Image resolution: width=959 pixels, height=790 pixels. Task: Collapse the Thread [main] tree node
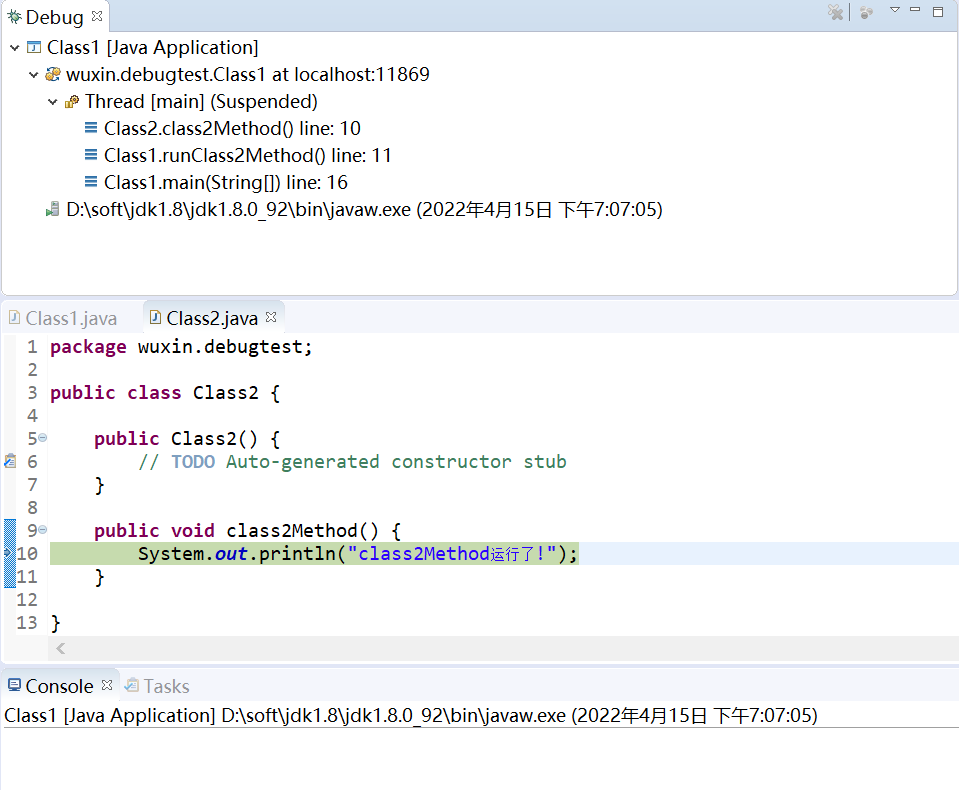pyautogui.click(x=53, y=101)
